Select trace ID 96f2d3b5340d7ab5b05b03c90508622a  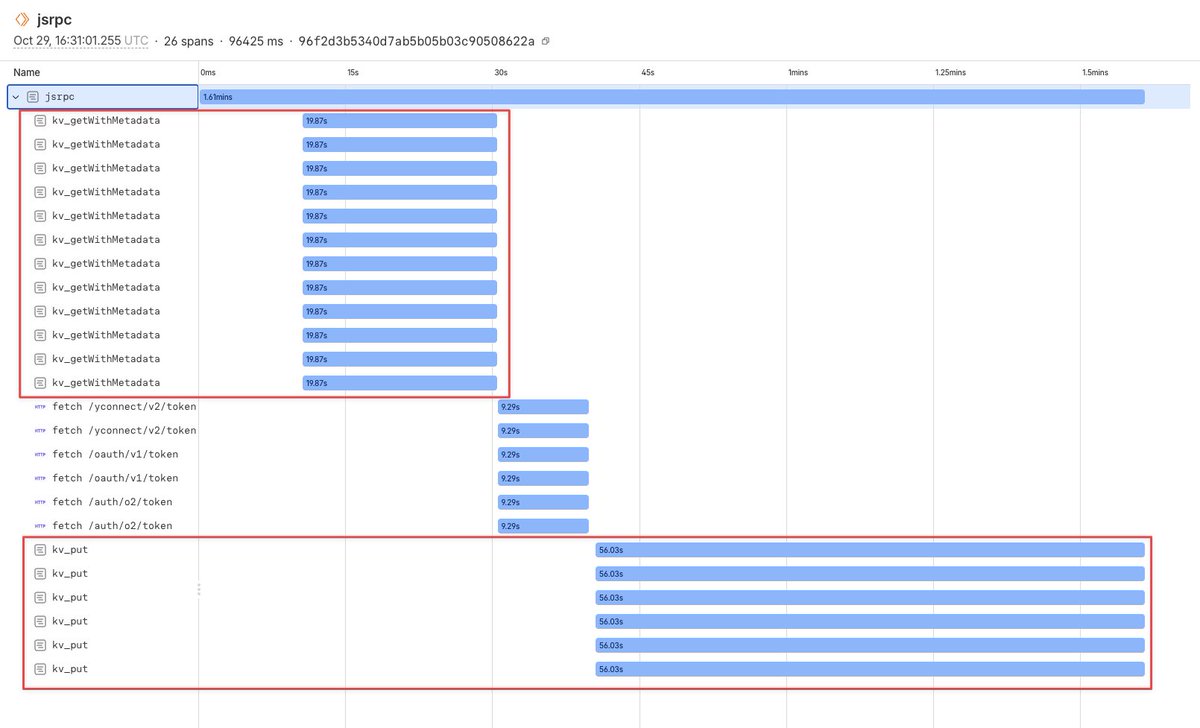(416, 42)
